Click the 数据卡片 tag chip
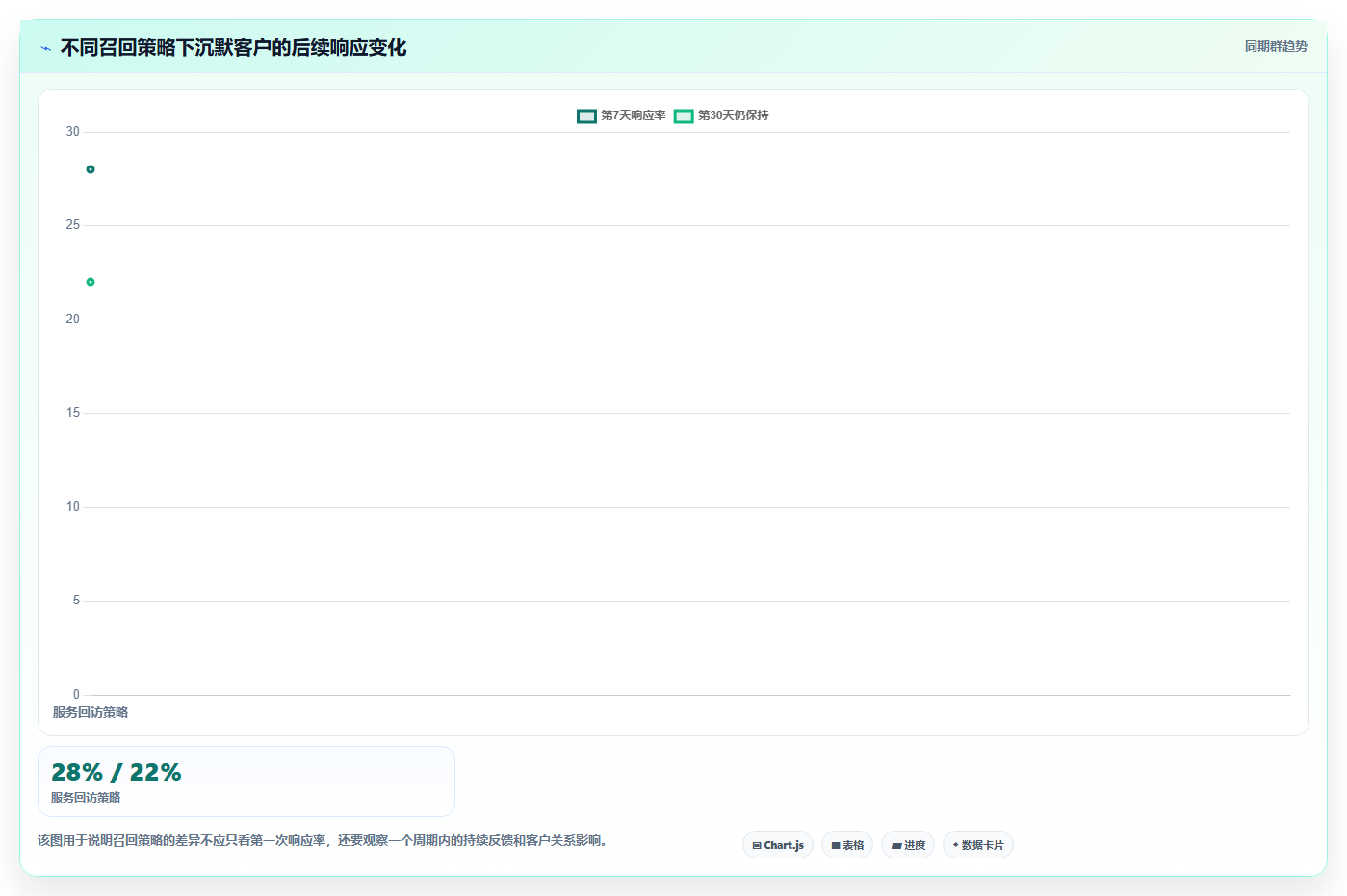 pyautogui.click(x=978, y=845)
